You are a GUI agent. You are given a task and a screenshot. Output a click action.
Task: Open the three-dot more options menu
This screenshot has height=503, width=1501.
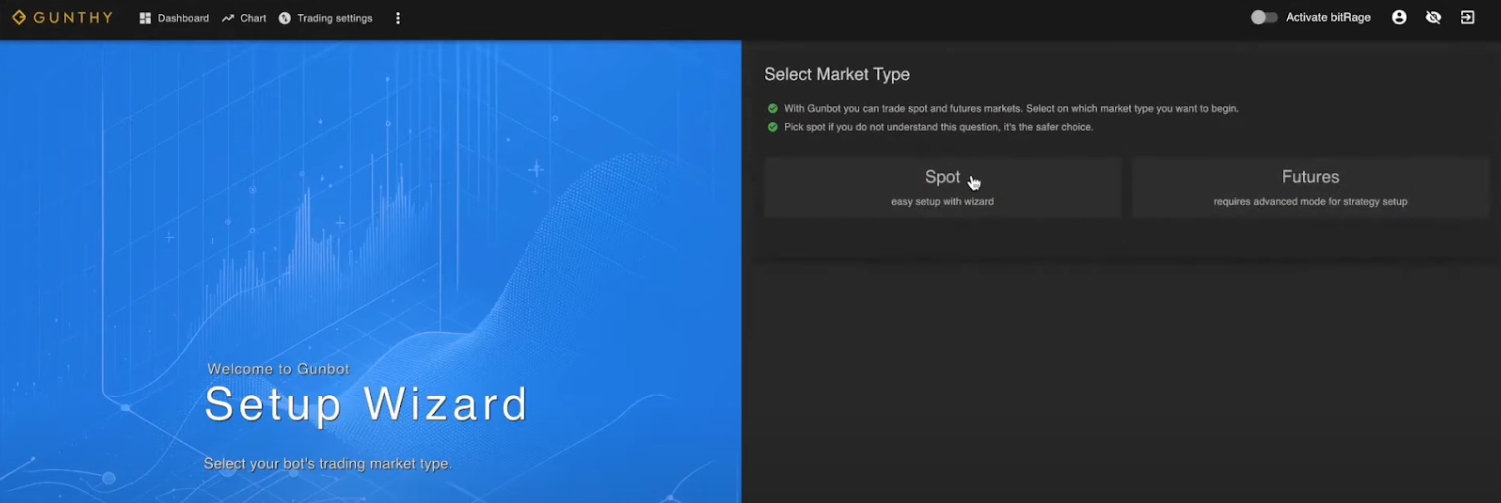(398, 18)
